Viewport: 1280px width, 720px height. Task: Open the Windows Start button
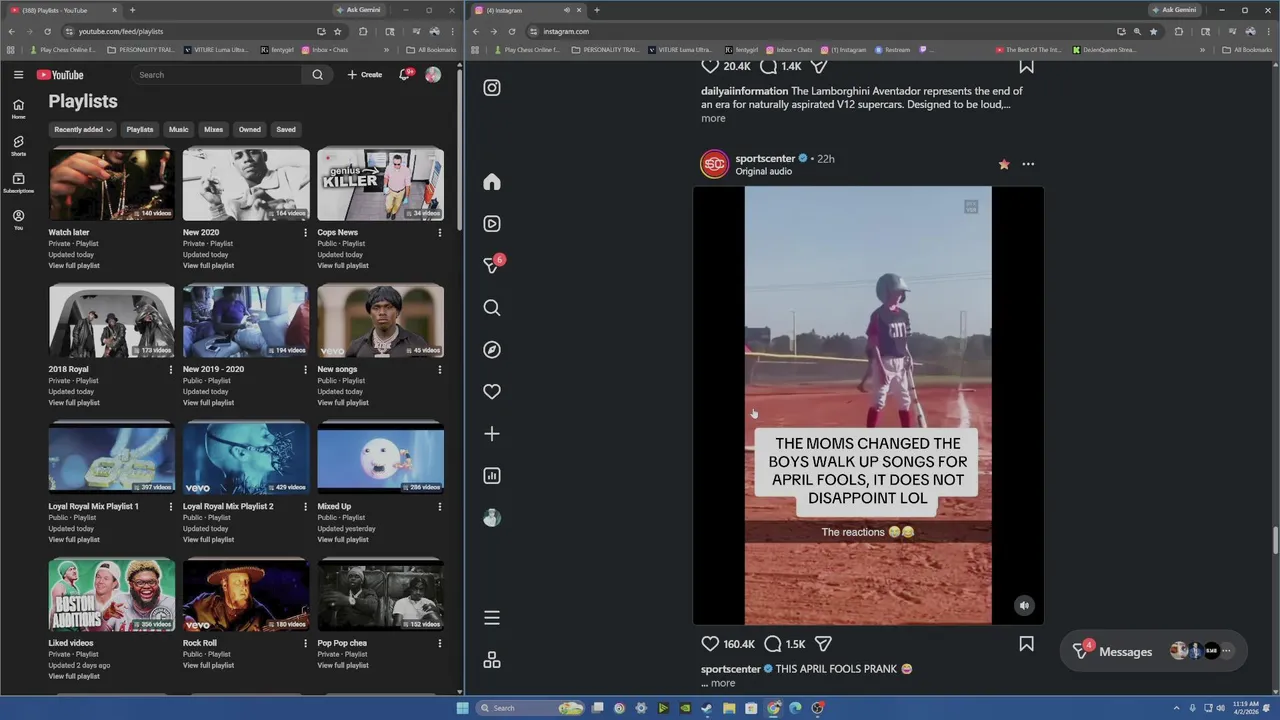[x=462, y=708]
